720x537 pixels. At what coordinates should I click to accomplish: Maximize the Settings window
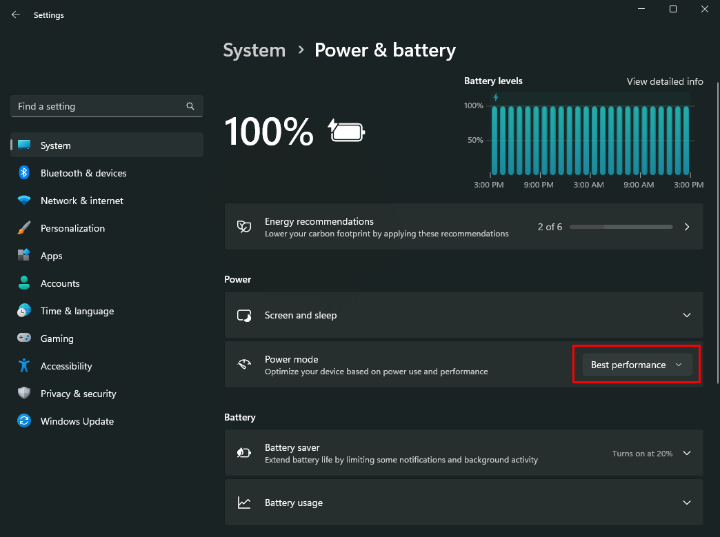point(673,9)
